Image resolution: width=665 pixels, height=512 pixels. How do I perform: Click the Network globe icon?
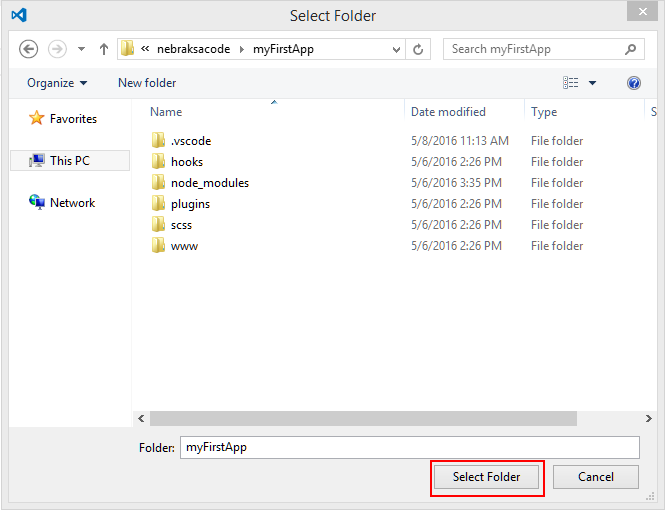(36, 202)
